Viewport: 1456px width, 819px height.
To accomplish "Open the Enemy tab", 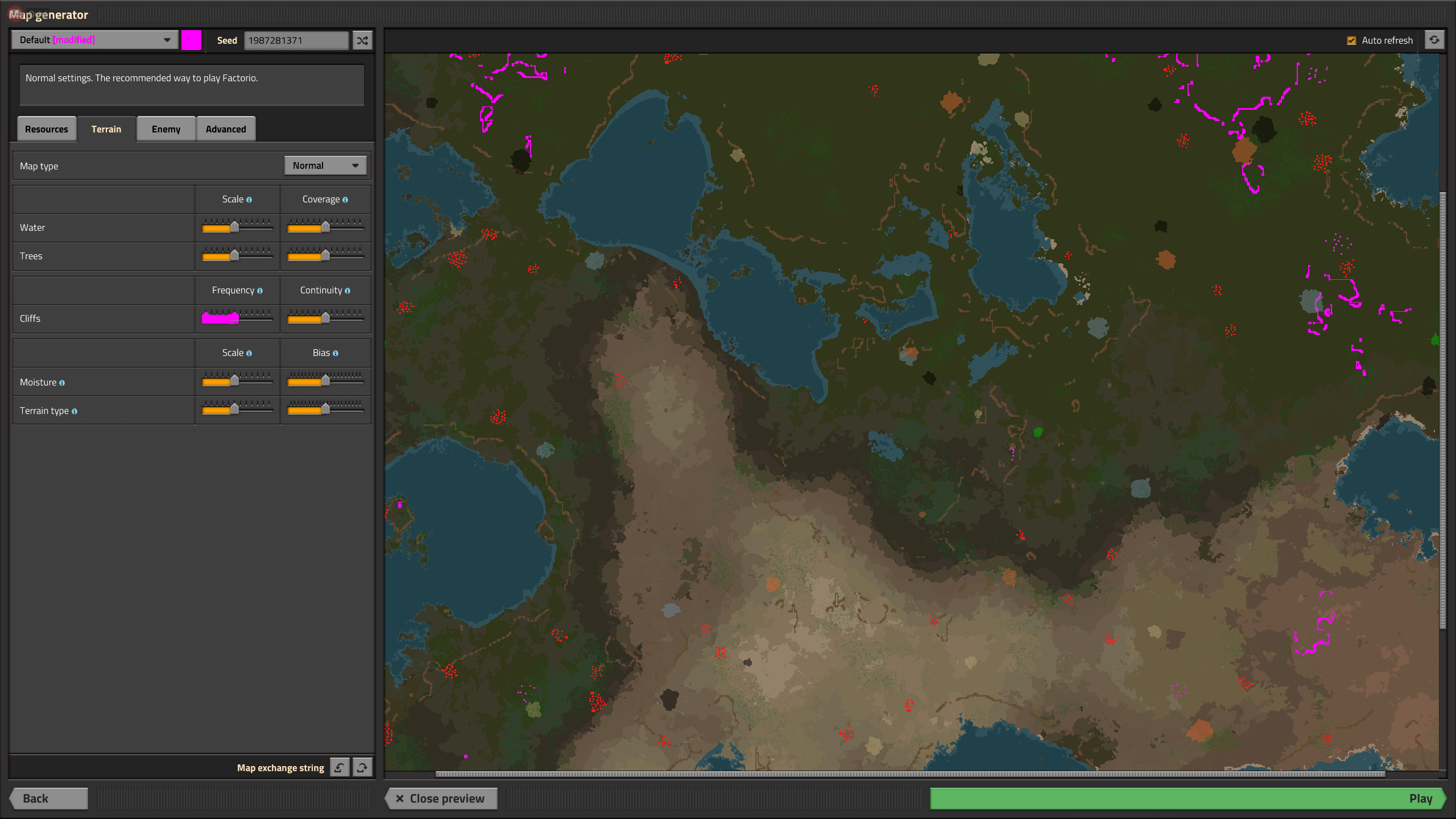I will (166, 129).
